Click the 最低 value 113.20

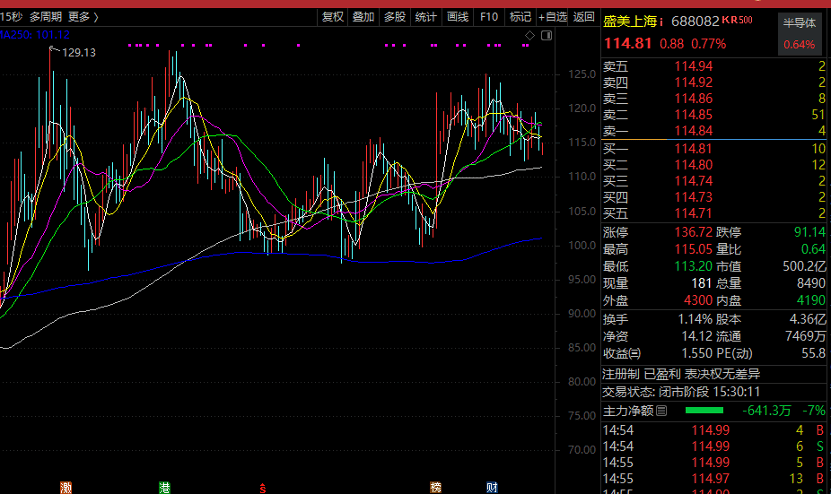point(694,266)
